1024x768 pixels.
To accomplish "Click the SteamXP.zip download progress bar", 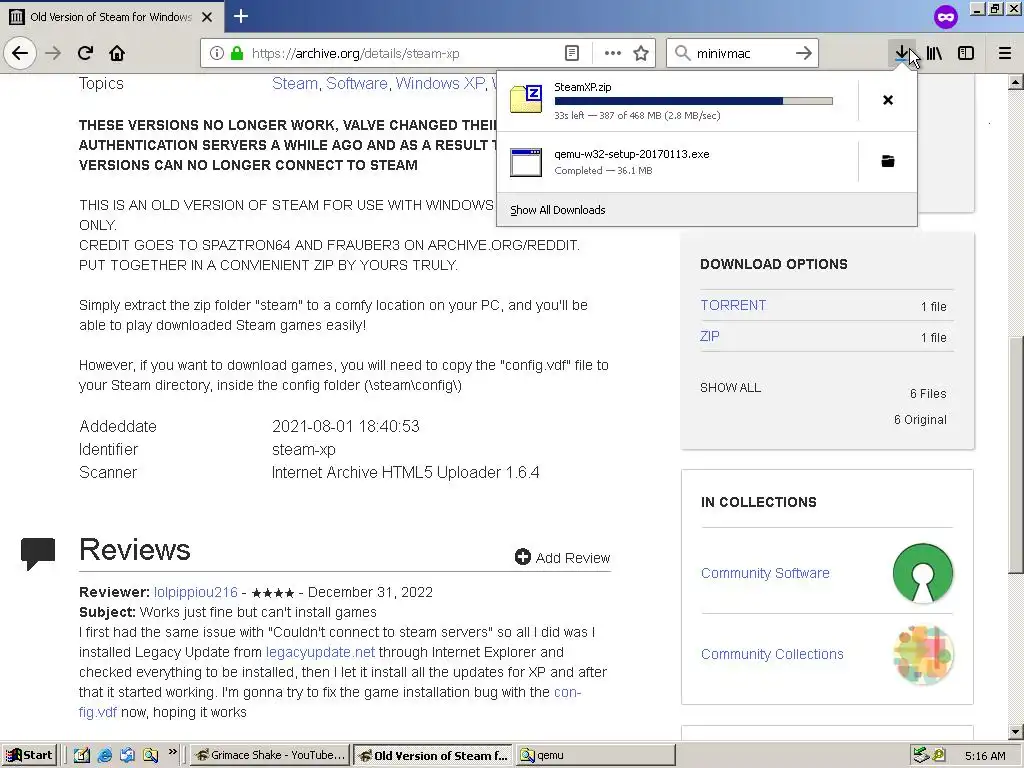I will click(x=694, y=101).
